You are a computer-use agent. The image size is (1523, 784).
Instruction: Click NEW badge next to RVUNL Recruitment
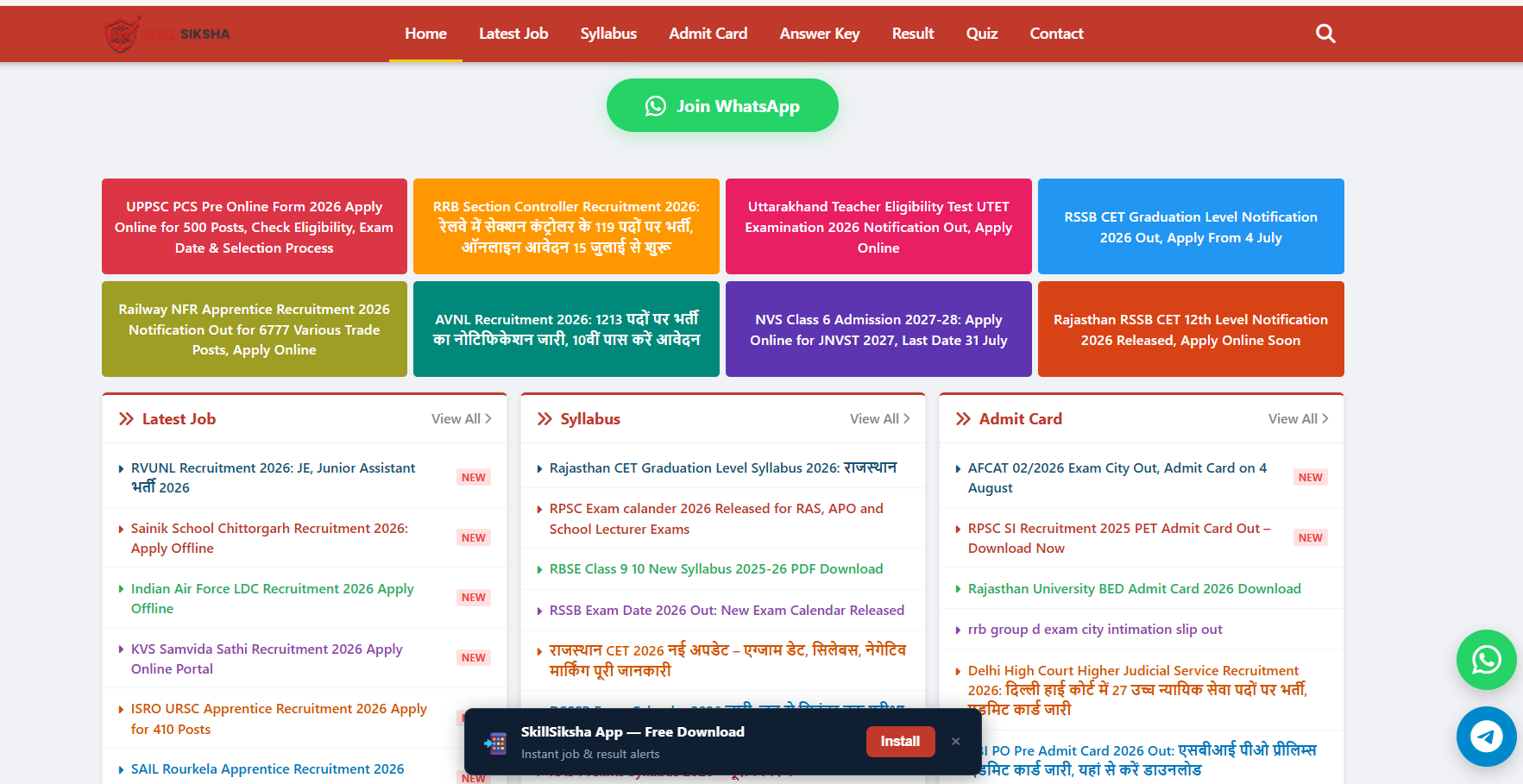474,478
